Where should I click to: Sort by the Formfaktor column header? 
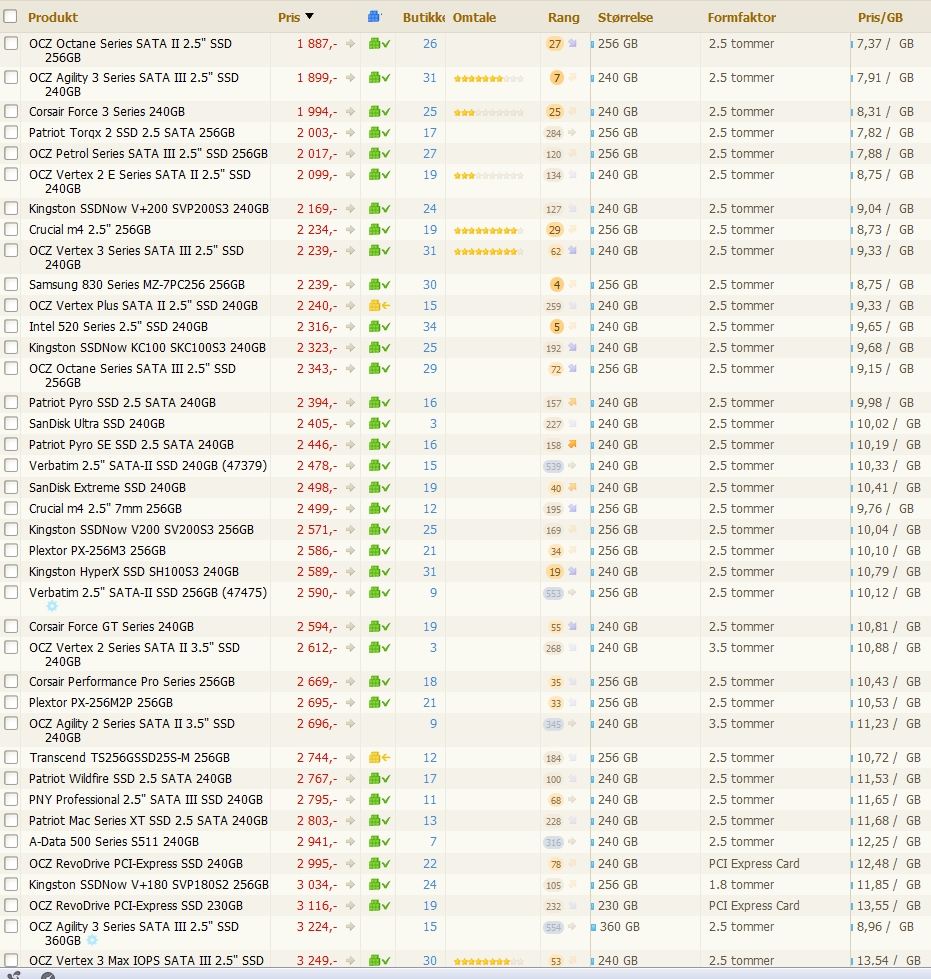[742, 17]
